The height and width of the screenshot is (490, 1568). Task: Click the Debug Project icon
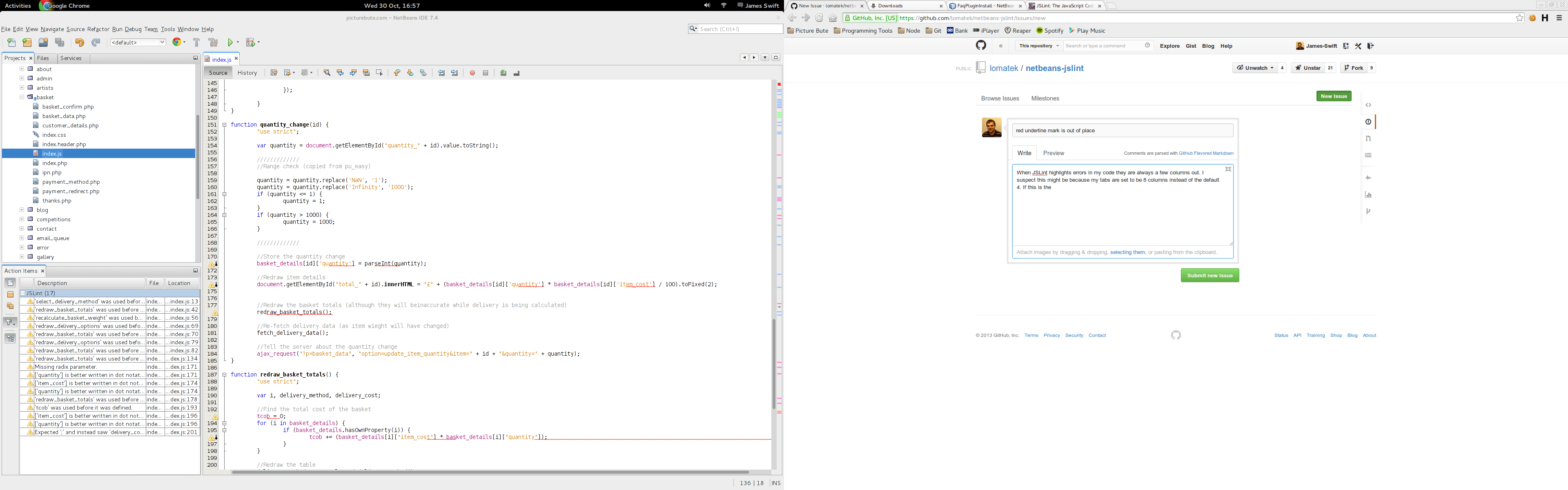click(x=250, y=42)
